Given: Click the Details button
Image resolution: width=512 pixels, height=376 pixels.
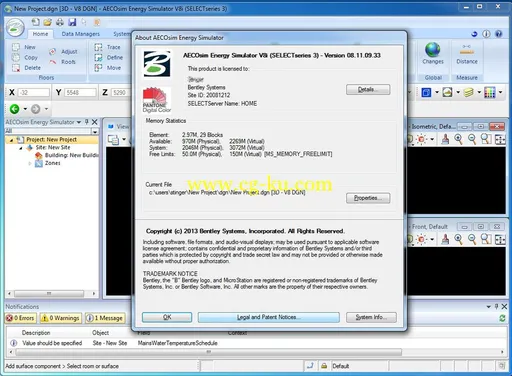Looking at the screenshot, I should point(368,90).
